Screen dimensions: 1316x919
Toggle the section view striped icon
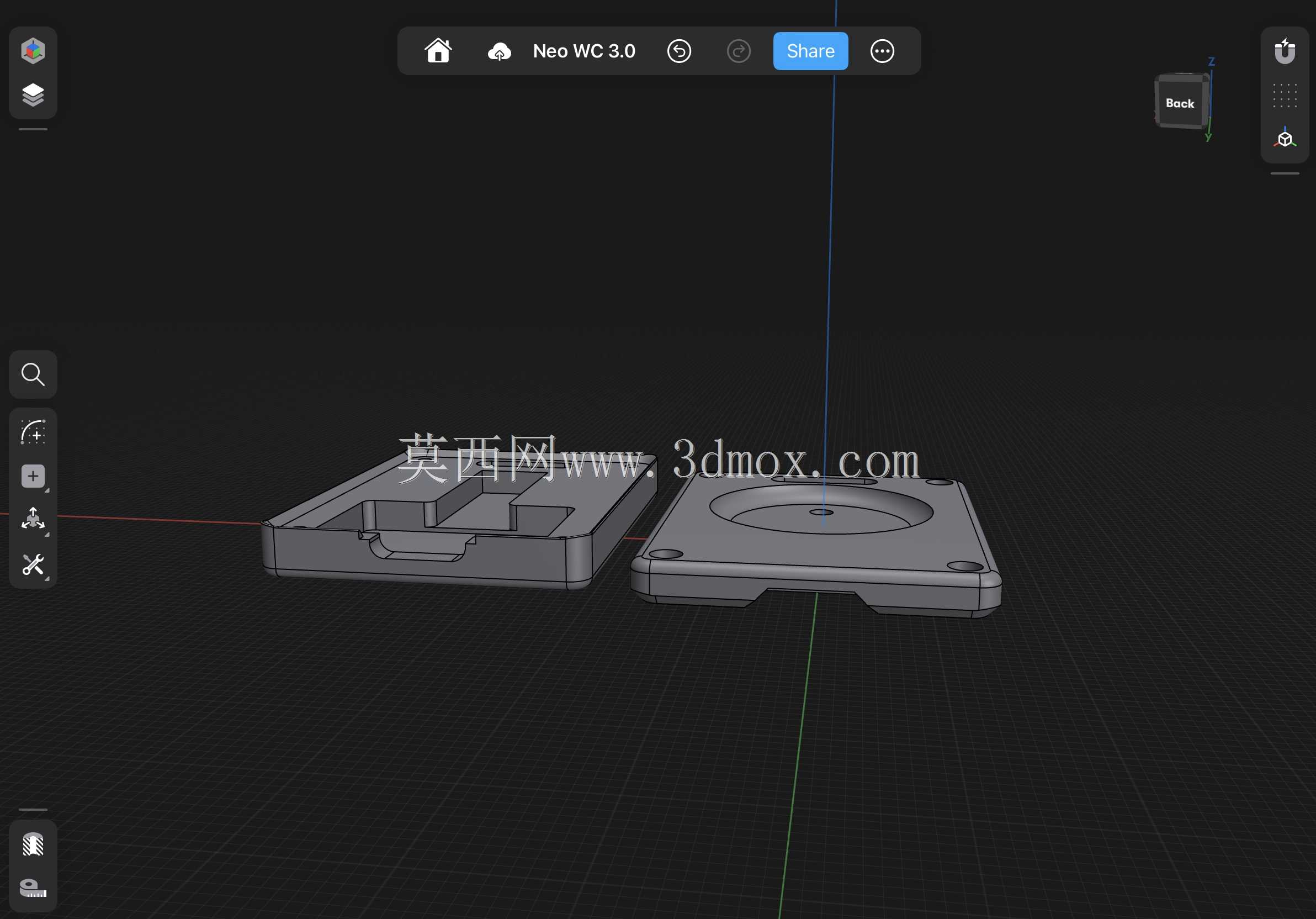(33, 844)
